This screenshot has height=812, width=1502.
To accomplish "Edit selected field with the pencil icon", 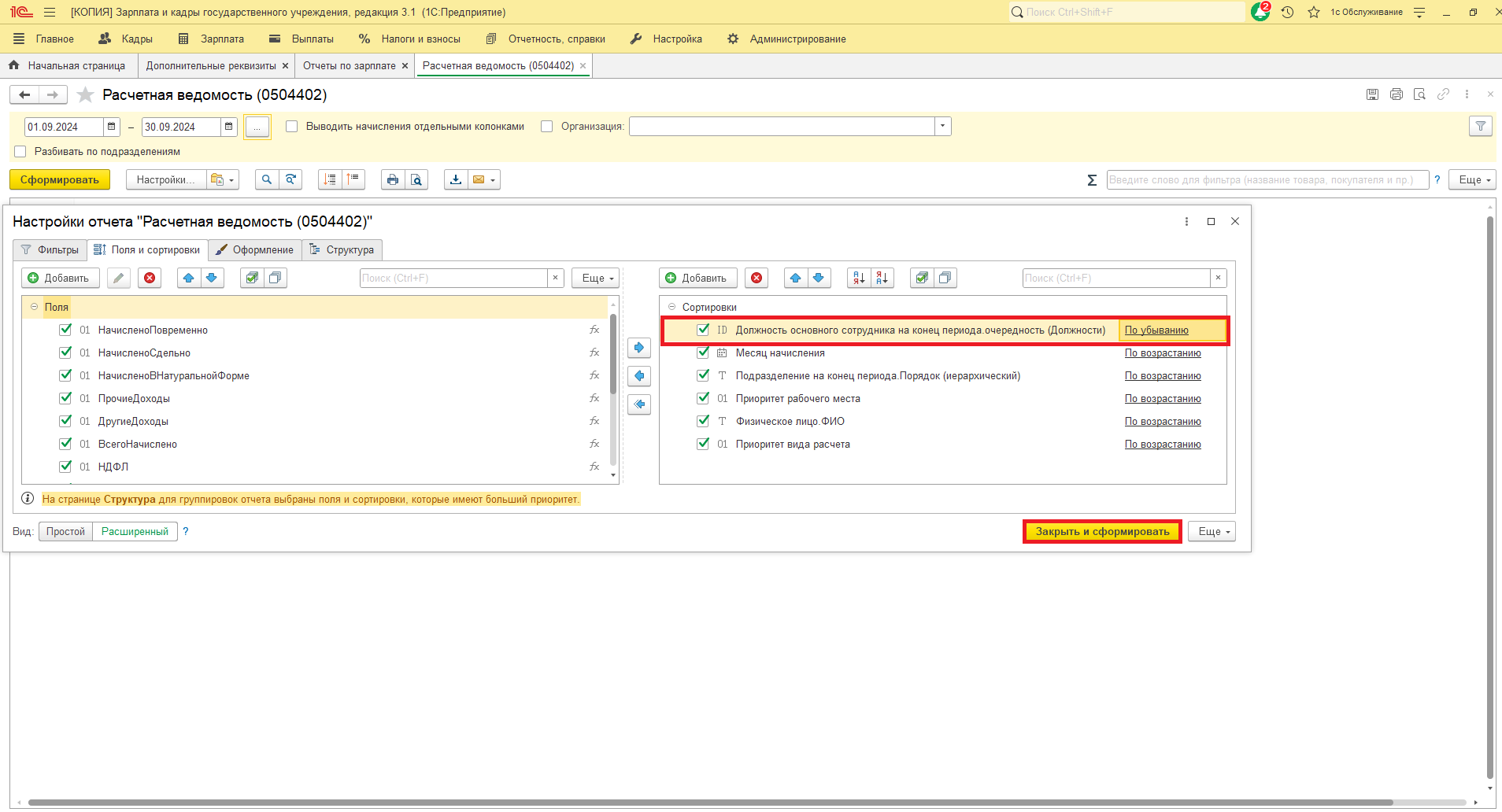I will click(x=119, y=278).
